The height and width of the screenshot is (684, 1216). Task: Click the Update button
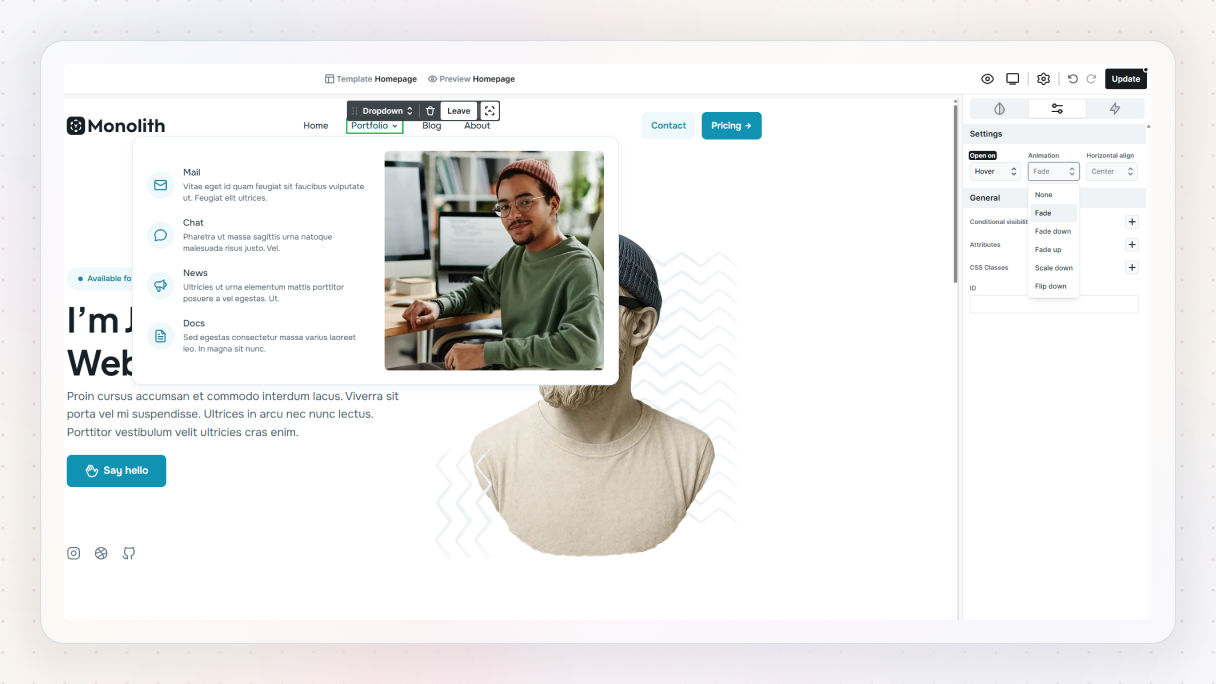coord(1126,79)
